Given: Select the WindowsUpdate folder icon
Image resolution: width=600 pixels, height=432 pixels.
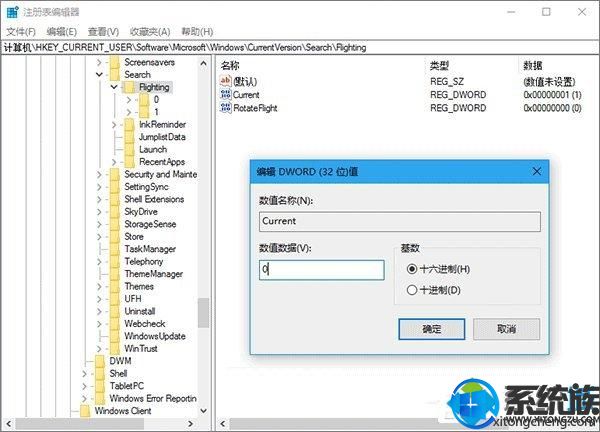Looking at the screenshot, I should (x=115, y=336).
